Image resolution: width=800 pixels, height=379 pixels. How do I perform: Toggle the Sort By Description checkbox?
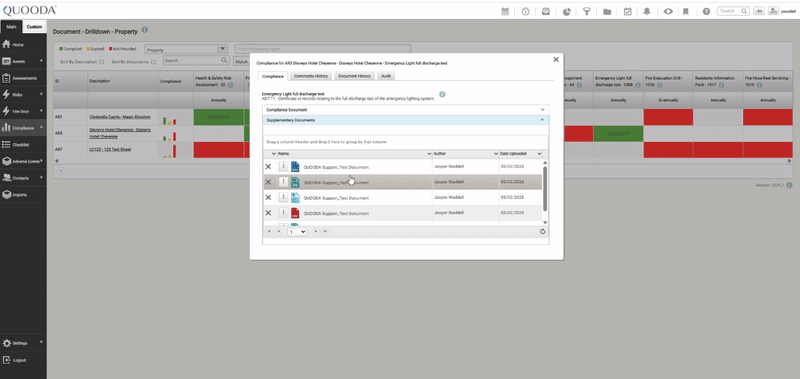(102, 62)
